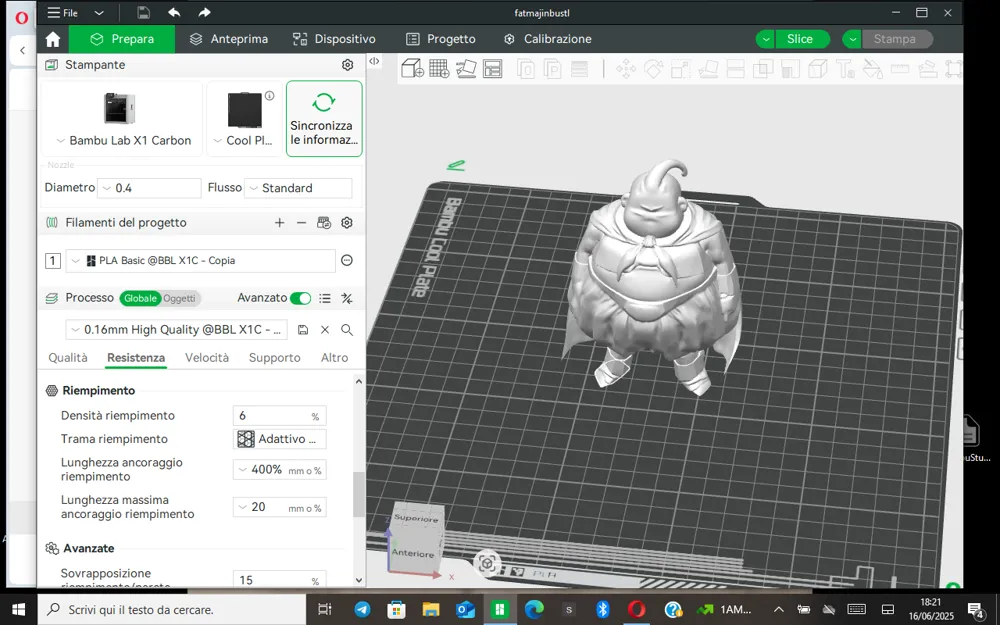
Task: Click the settings panel vertical scrollbar thumb
Action: [358, 494]
